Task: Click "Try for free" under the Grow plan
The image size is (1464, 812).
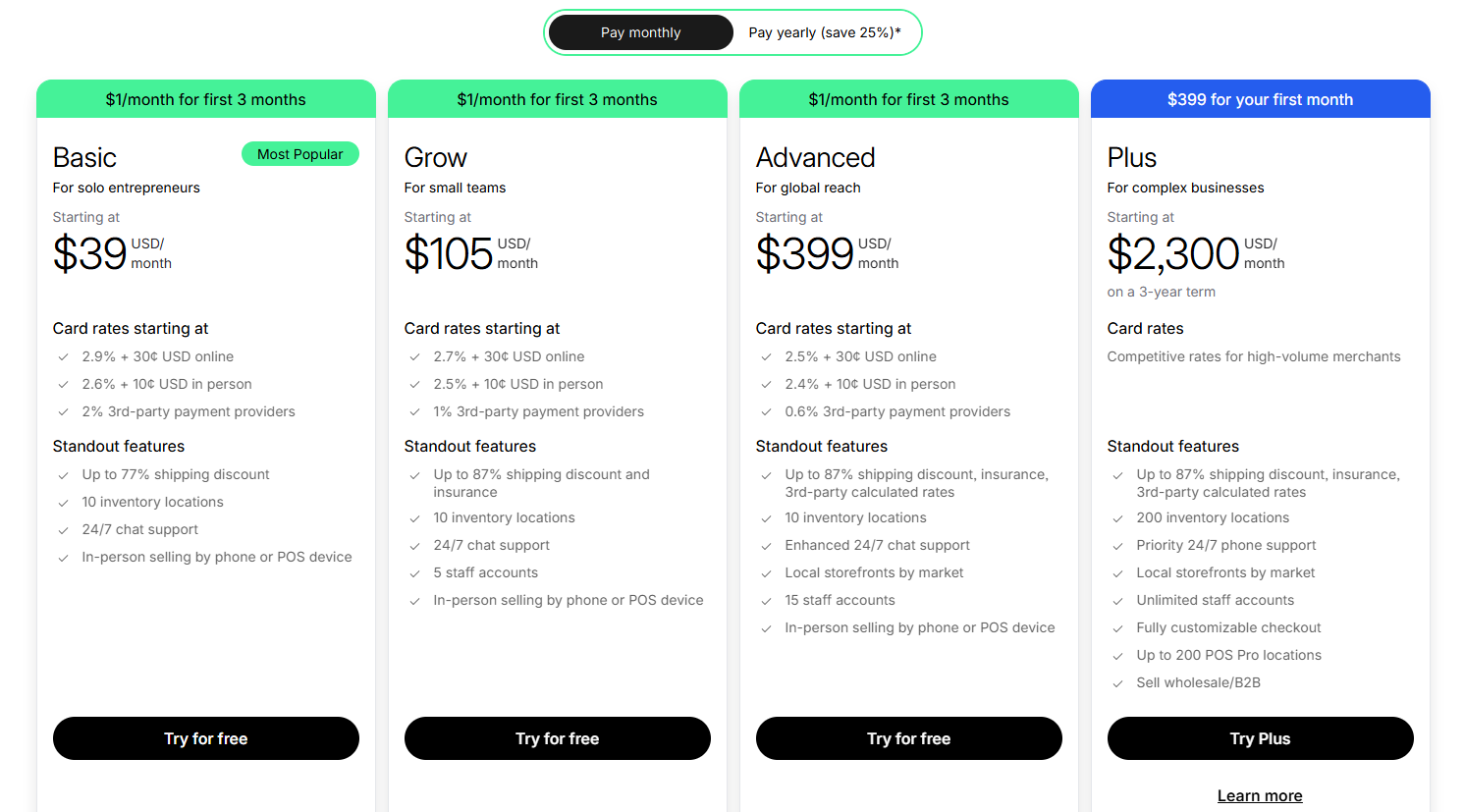Action: click(557, 738)
